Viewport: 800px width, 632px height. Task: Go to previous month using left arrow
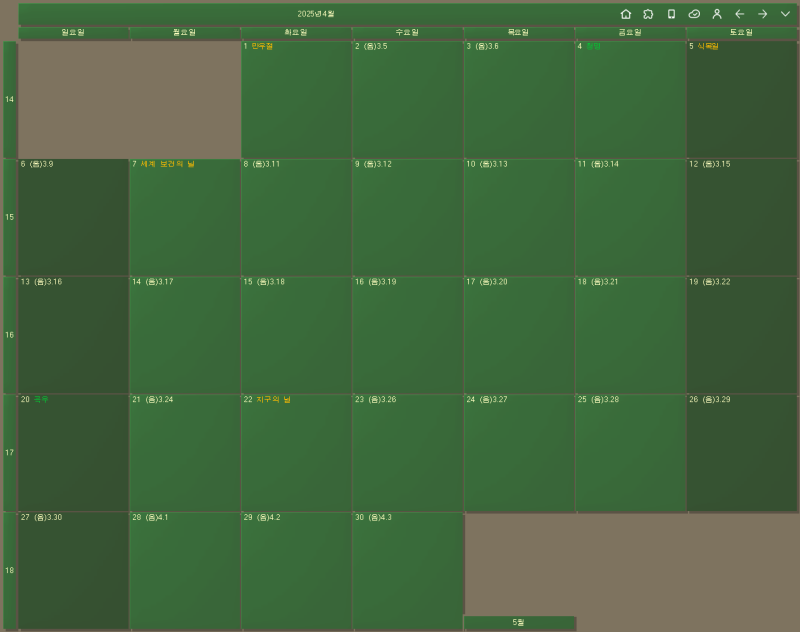[x=738, y=14]
